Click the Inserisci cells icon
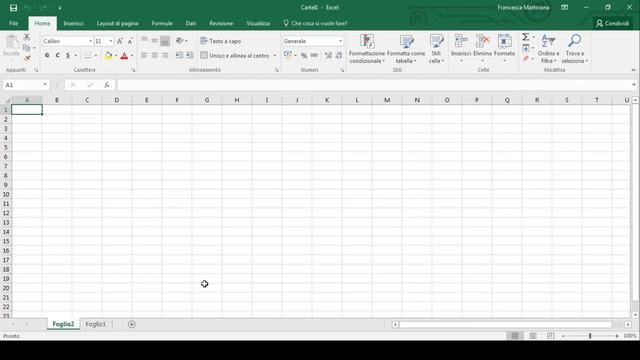The image size is (640, 360). [x=461, y=41]
